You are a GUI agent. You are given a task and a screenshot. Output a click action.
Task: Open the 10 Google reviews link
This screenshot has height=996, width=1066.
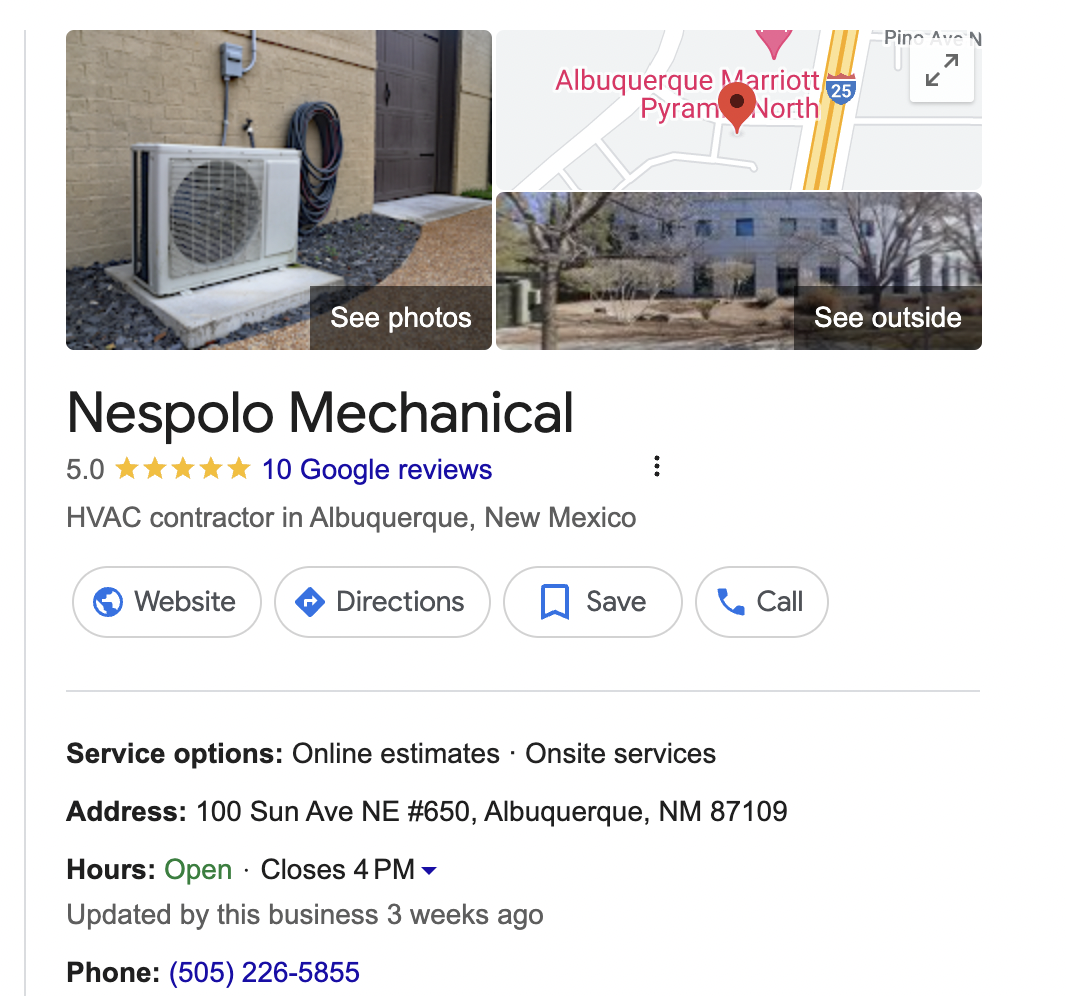(377, 469)
